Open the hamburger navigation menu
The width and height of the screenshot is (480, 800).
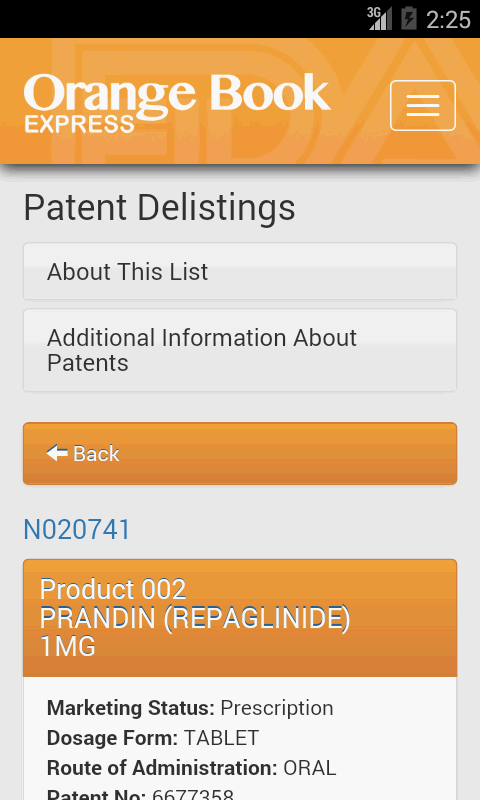422,106
